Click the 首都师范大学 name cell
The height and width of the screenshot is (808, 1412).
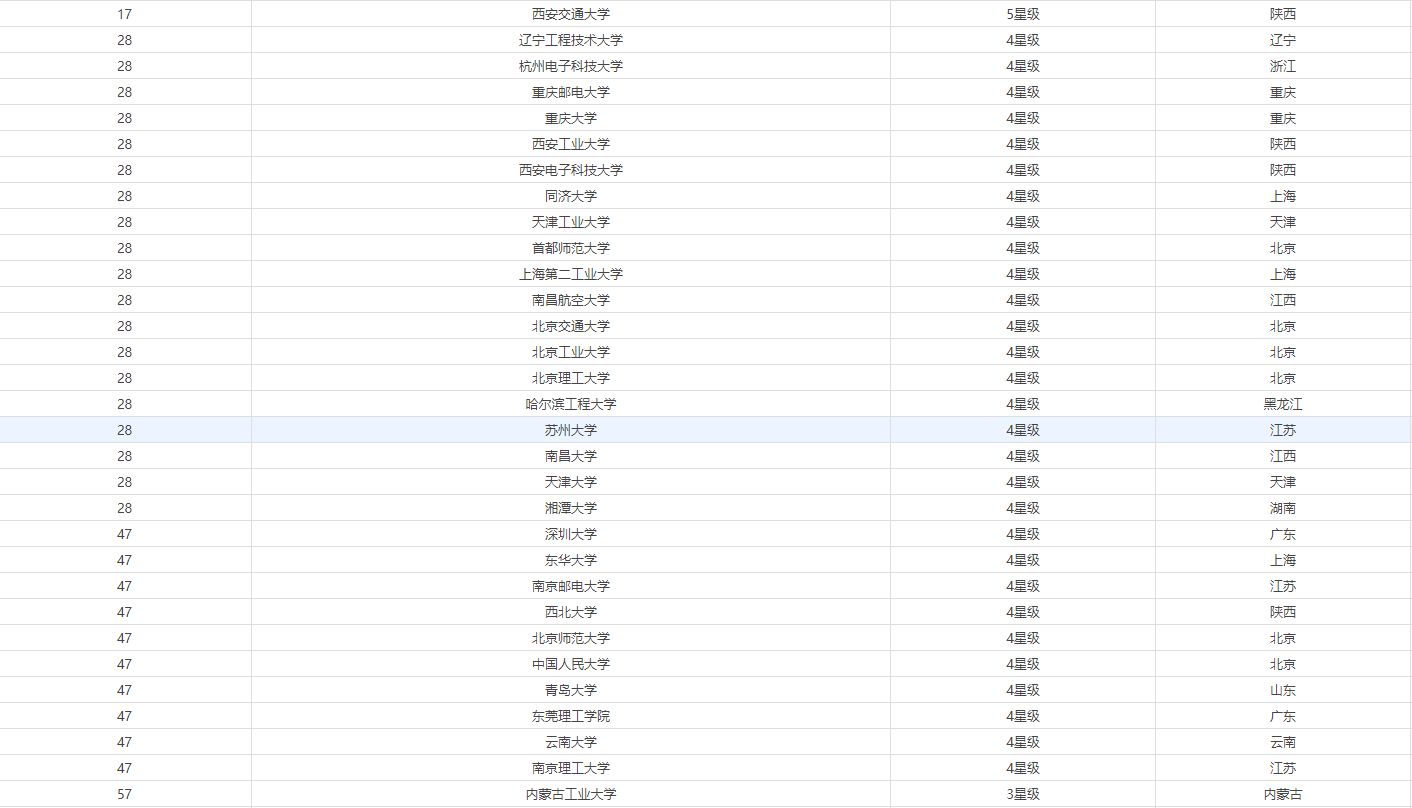coord(570,248)
